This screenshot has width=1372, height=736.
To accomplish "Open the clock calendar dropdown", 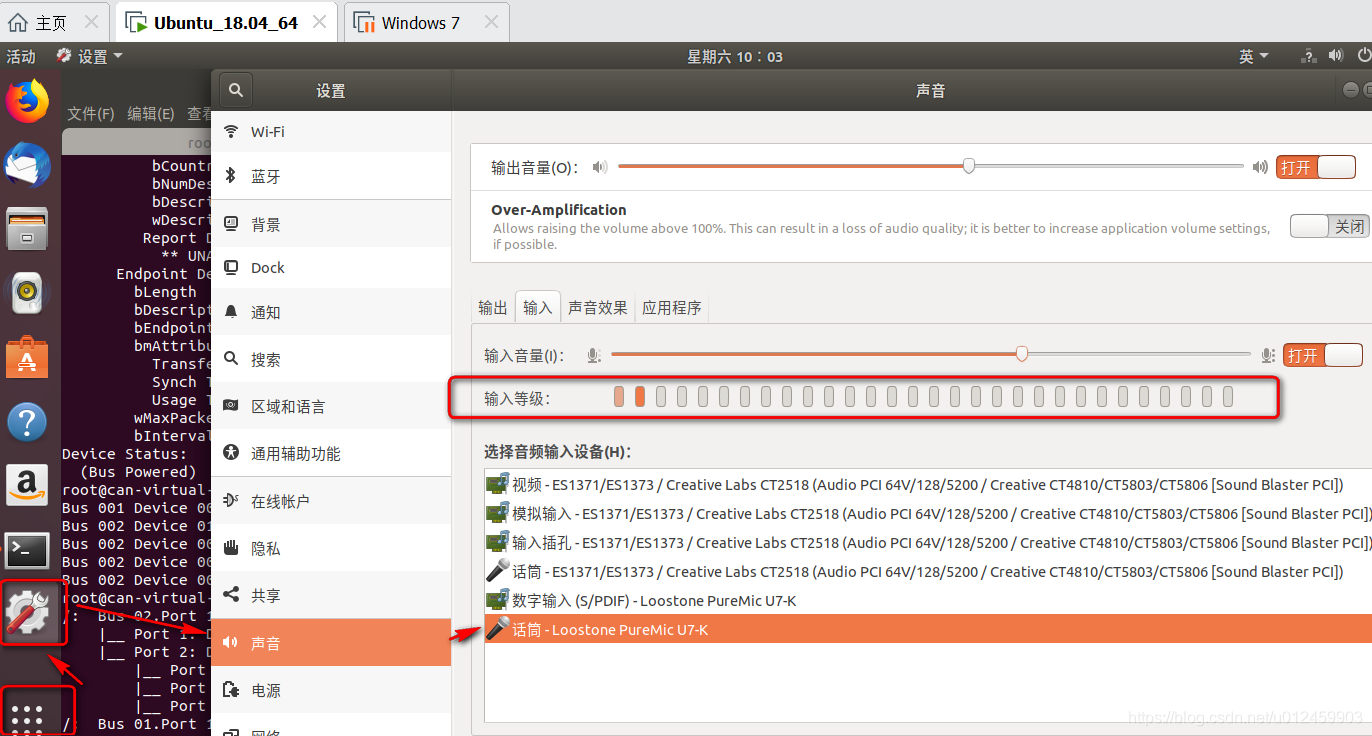I will coord(735,56).
